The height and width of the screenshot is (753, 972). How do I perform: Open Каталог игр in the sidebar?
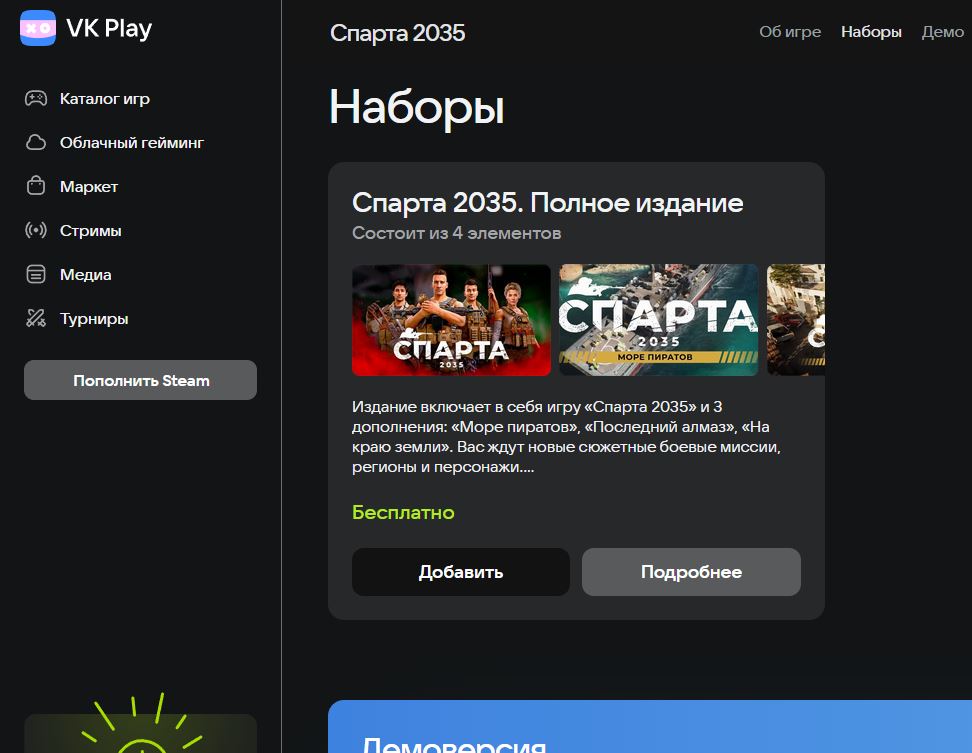105,99
